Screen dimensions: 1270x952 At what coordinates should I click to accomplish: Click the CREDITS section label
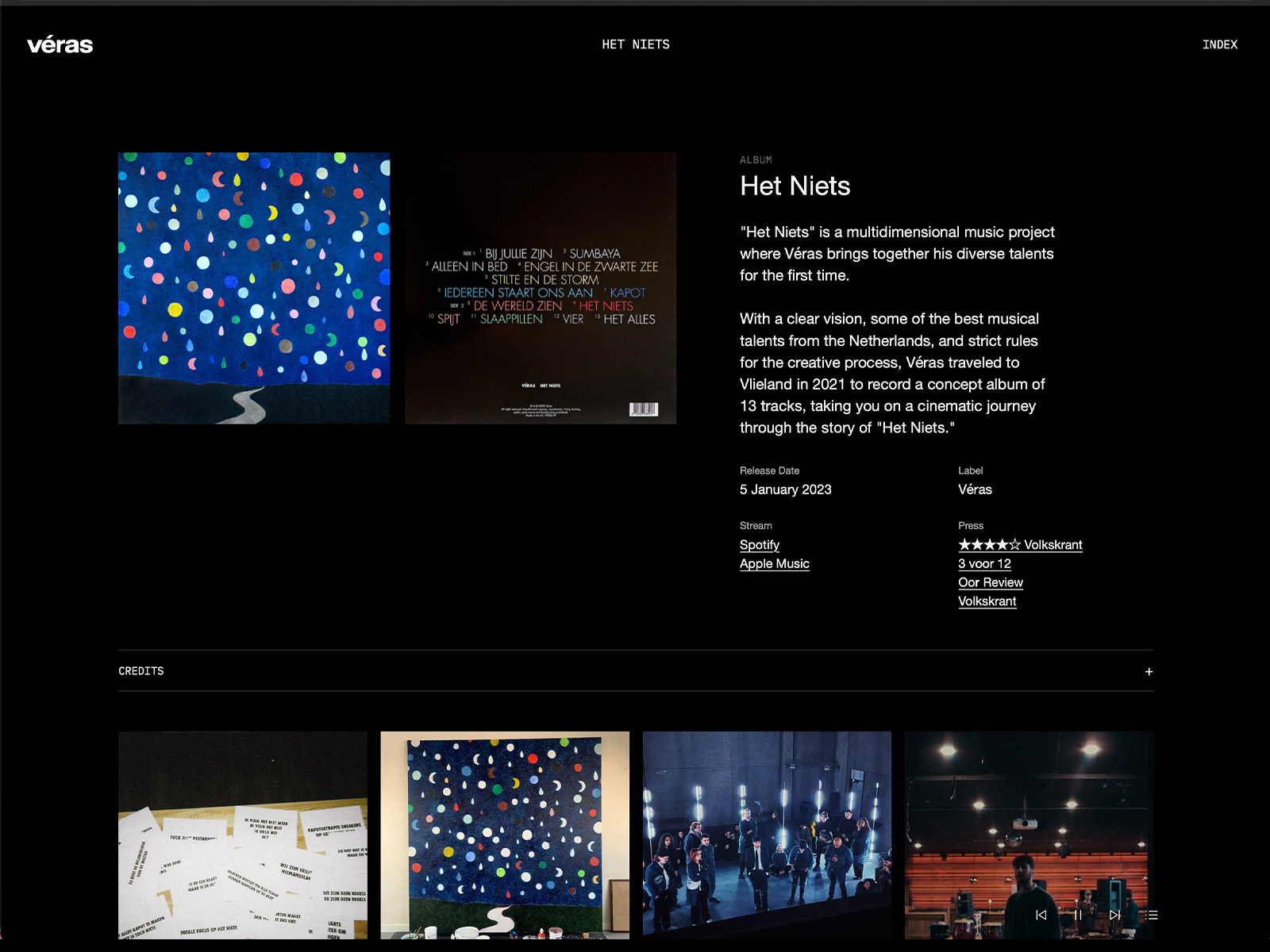[x=141, y=671]
